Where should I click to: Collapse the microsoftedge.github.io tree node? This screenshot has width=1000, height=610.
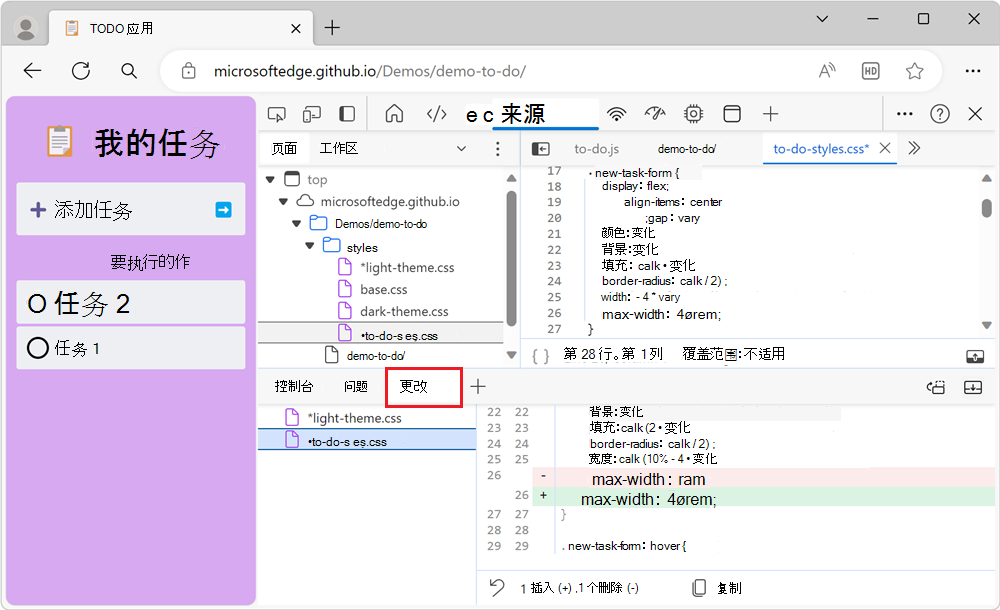pos(283,200)
